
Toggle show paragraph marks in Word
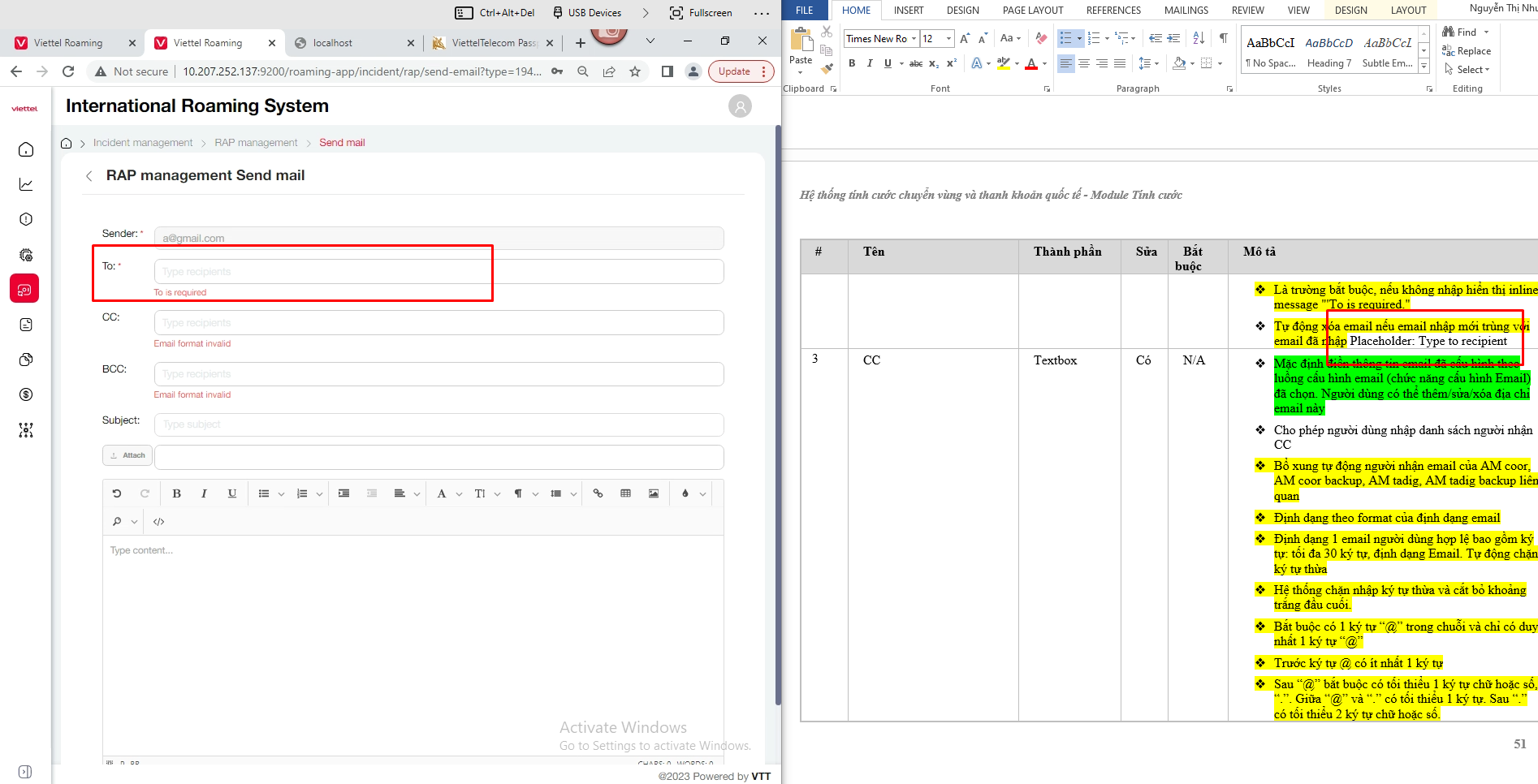pos(1223,38)
